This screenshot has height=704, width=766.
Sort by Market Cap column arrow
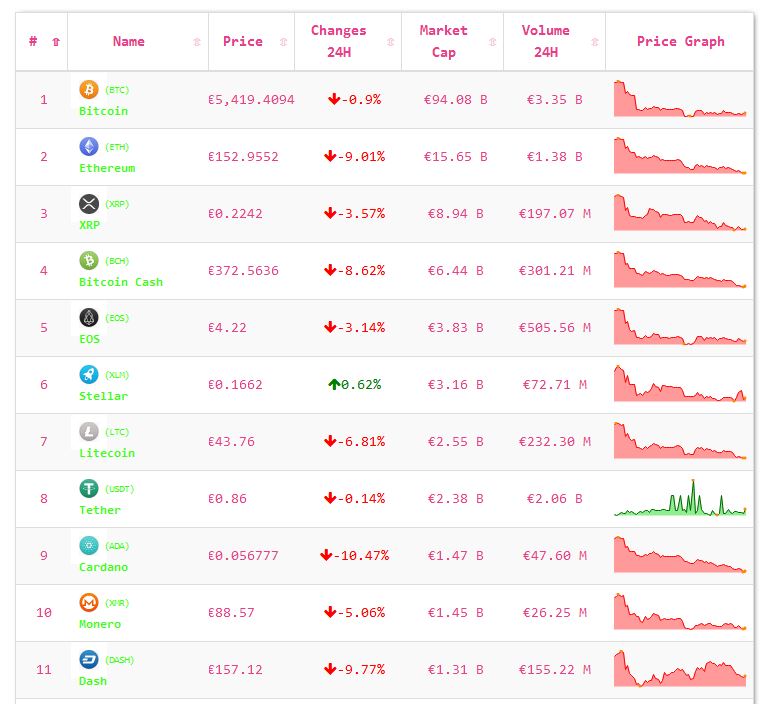(x=492, y=42)
